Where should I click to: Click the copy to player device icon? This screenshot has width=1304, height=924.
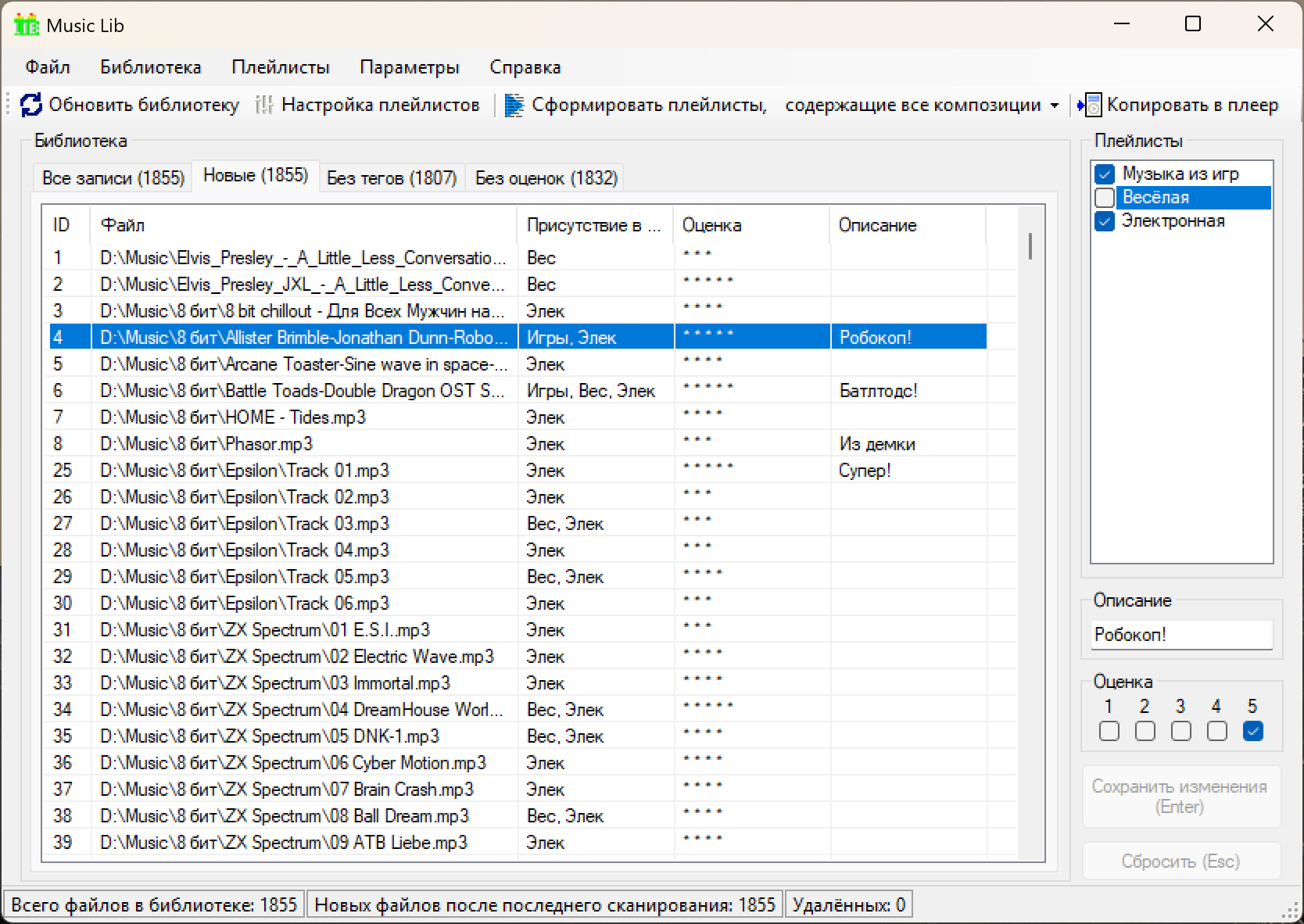[1090, 105]
